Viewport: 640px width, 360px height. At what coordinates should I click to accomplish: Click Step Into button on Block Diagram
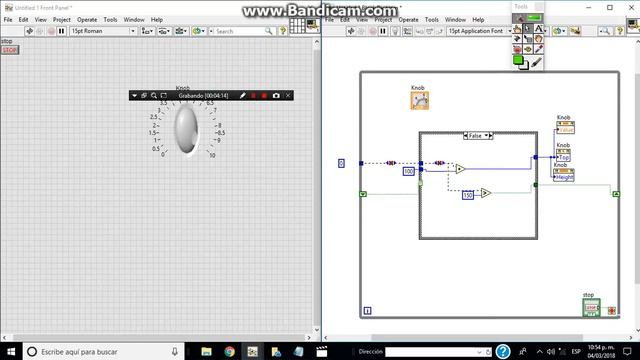[x=420, y=31]
